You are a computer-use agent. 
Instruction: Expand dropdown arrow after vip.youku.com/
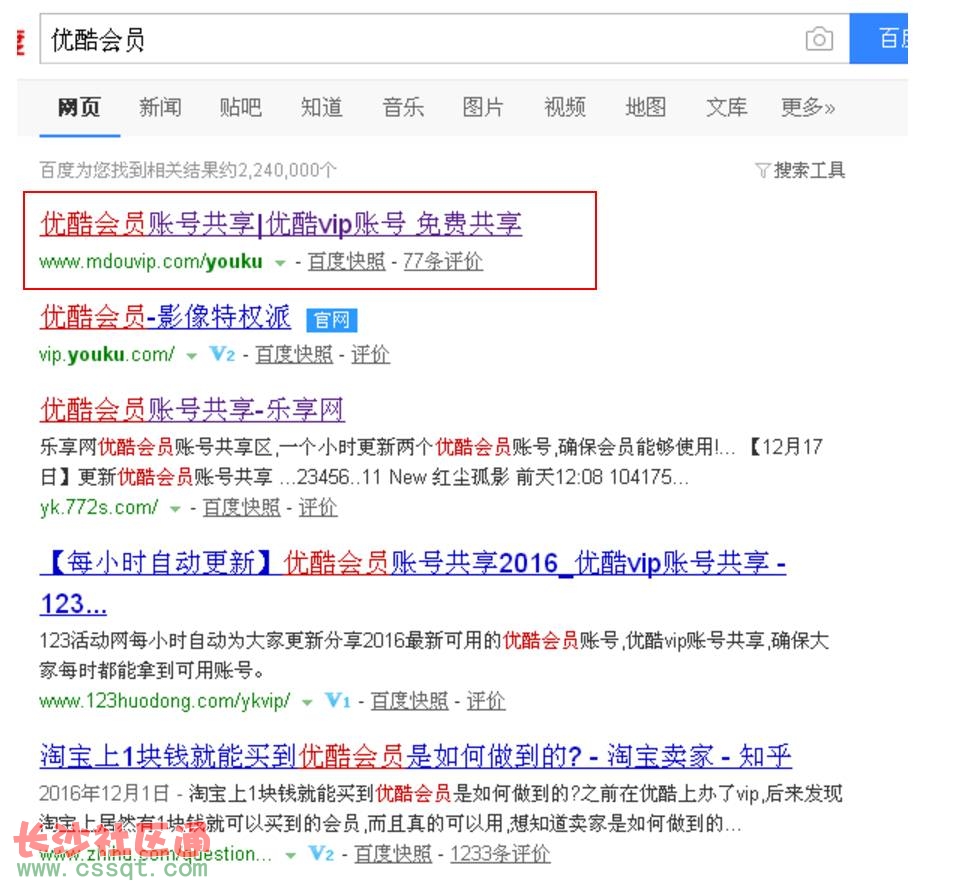192,356
